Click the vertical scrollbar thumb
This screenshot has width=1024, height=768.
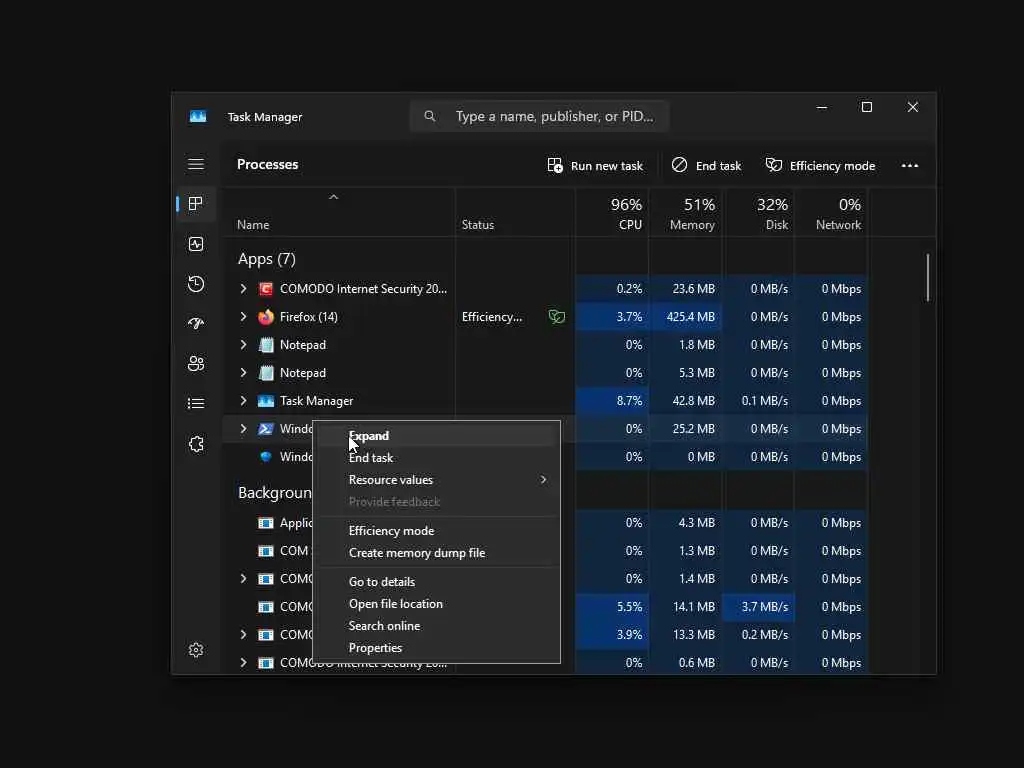927,278
